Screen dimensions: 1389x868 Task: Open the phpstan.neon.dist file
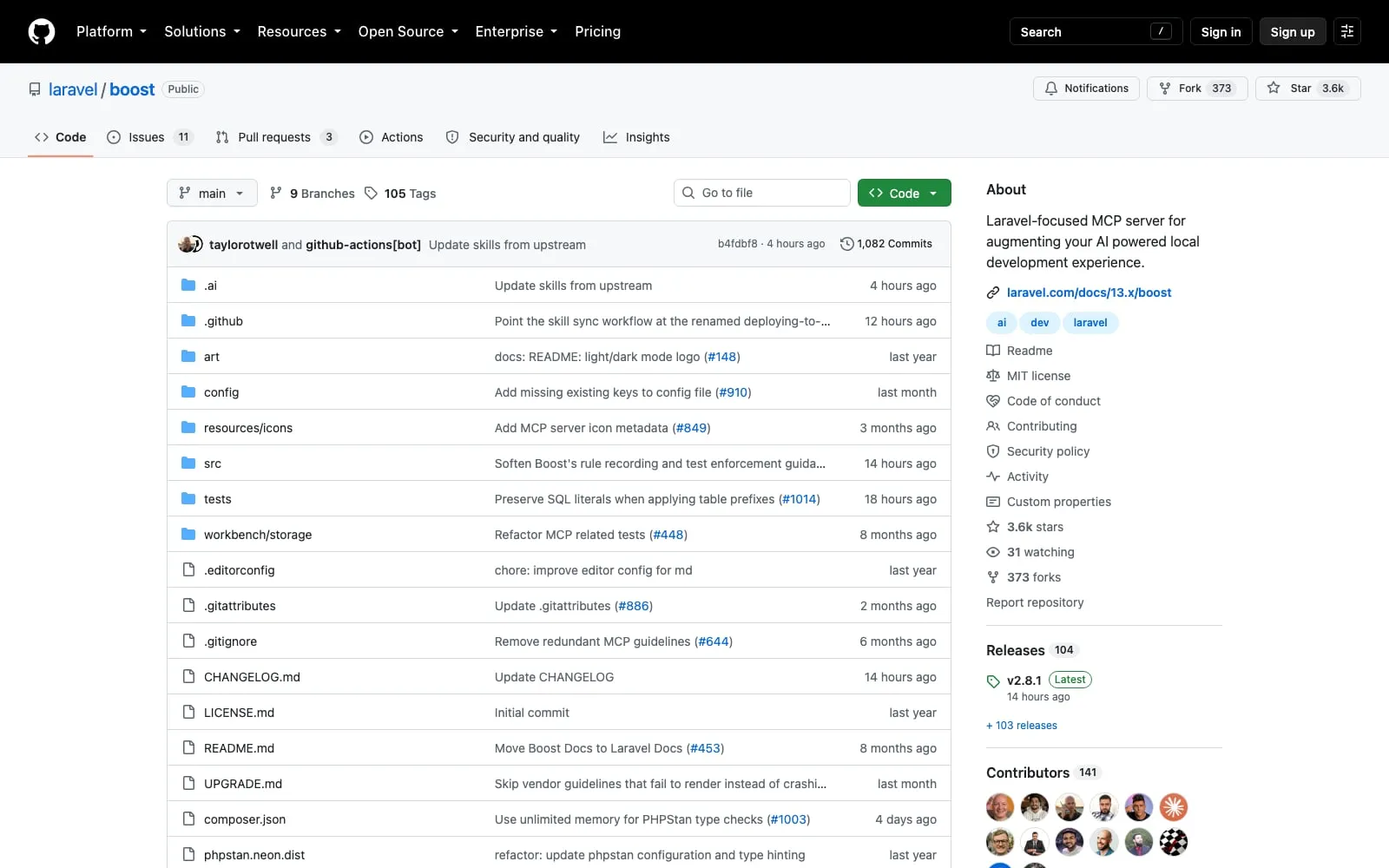tap(254, 855)
